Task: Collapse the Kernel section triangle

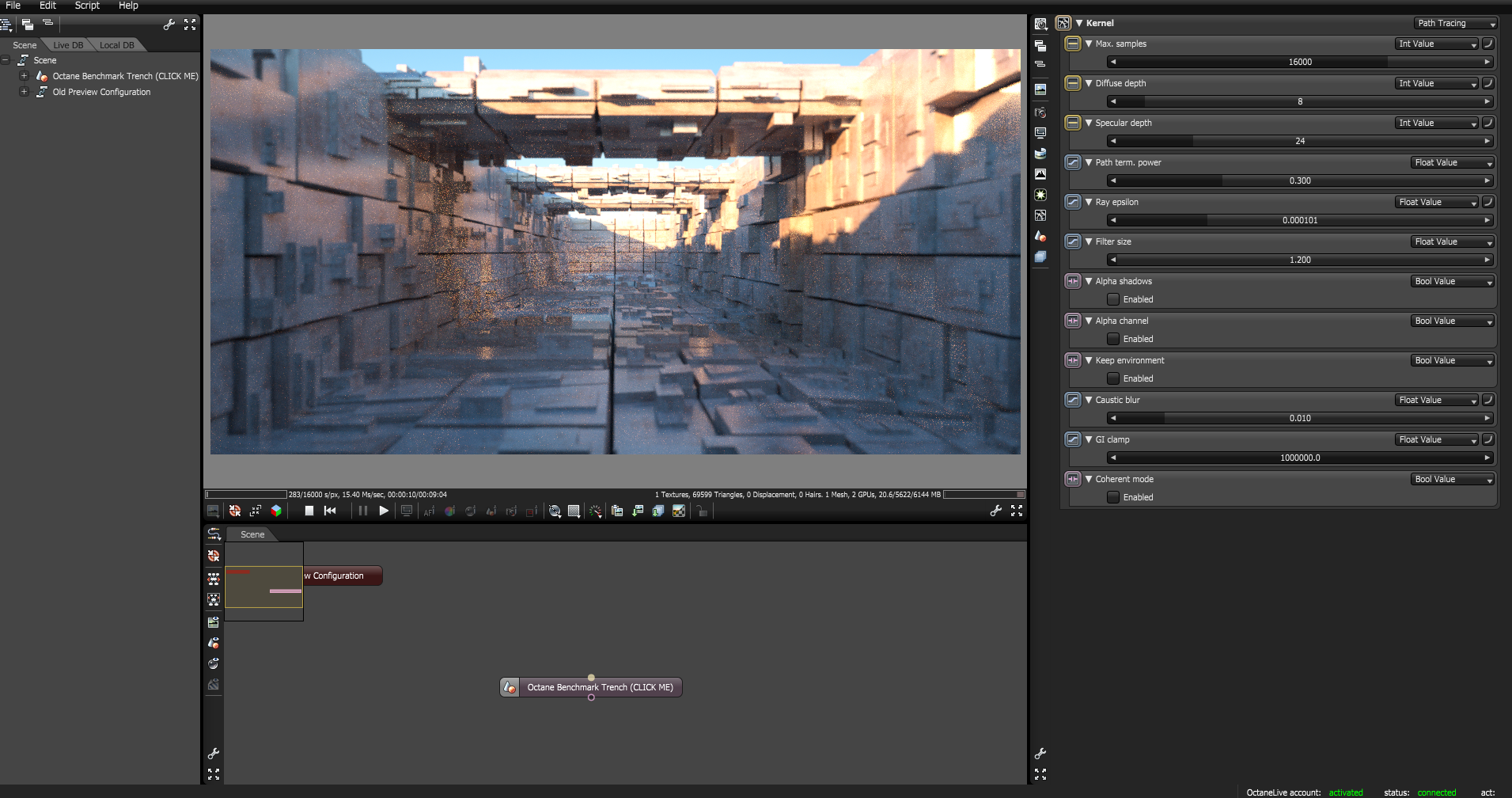Action: coord(1079,23)
